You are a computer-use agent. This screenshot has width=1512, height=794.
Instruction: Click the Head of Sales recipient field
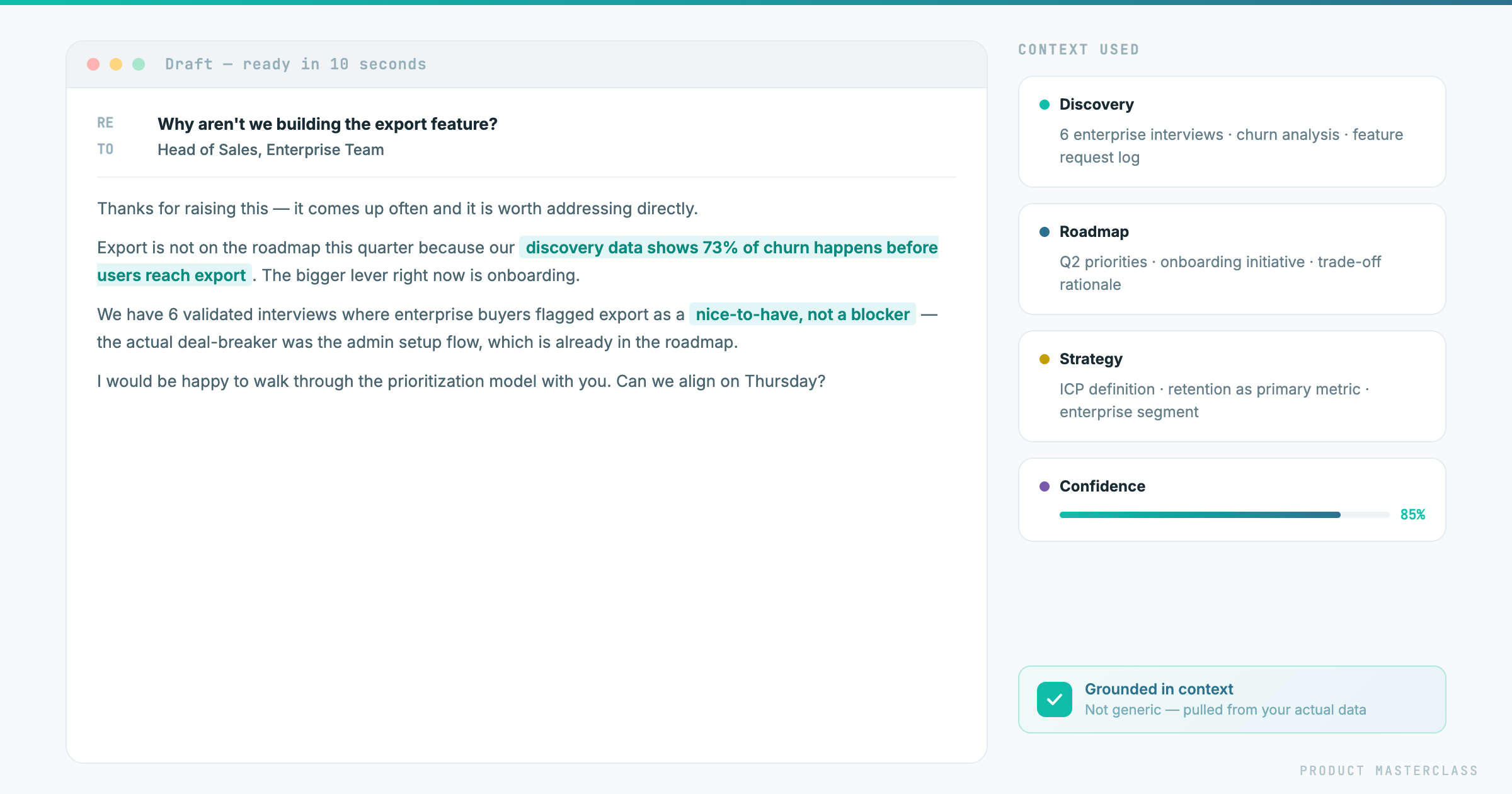270,149
